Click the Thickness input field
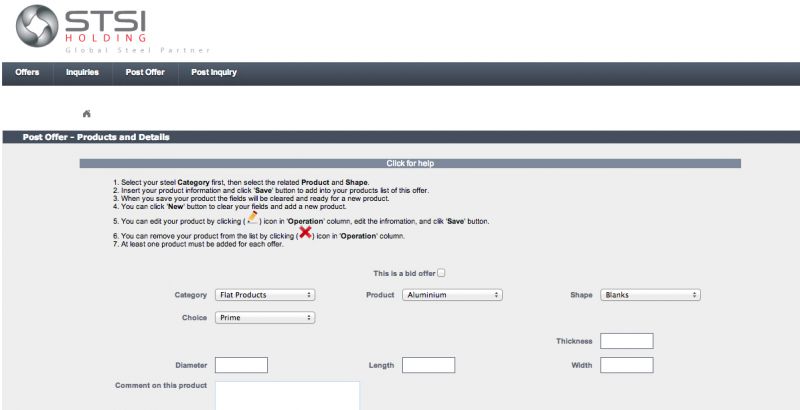The image size is (800, 410). [626, 341]
